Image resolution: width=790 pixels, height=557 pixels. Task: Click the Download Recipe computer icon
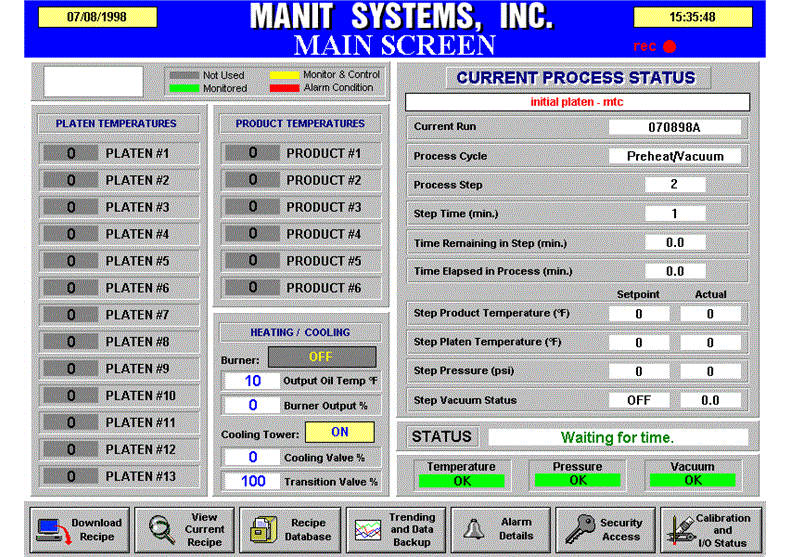point(48,529)
